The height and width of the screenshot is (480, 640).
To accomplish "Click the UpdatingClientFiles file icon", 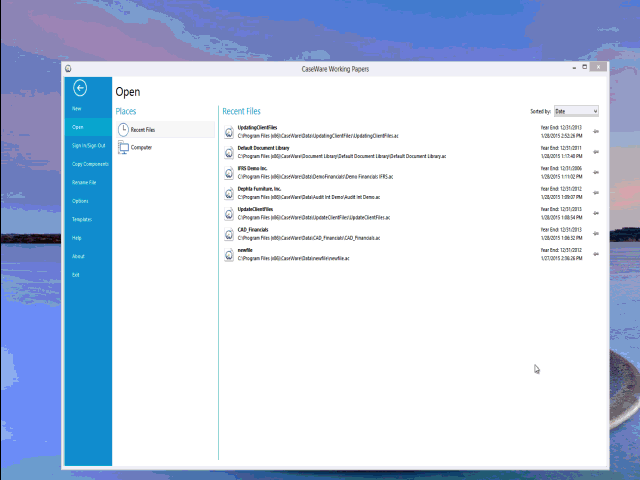I will click(x=229, y=132).
